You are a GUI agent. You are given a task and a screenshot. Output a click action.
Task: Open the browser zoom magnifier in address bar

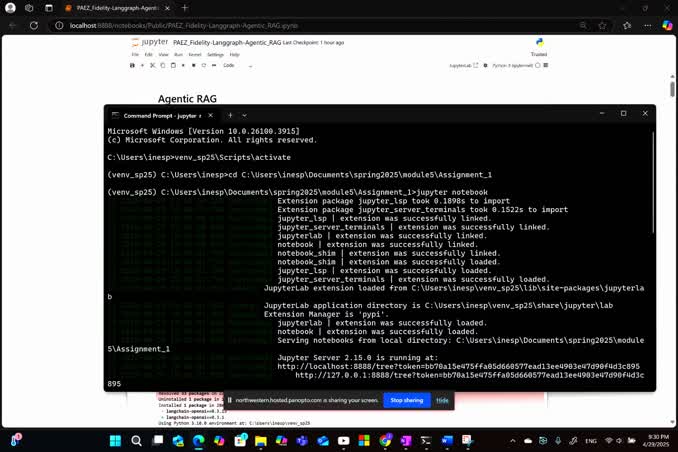coord(583,26)
